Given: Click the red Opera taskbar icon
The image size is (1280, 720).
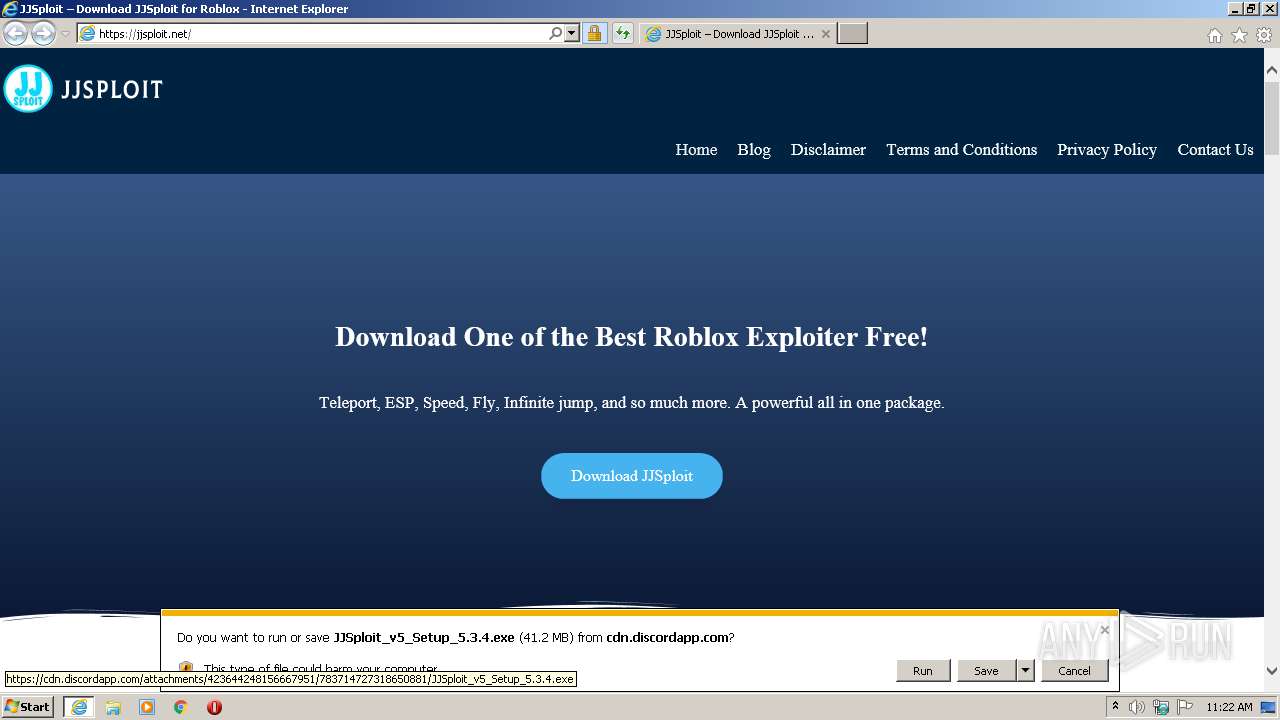Looking at the screenshot, I should [x=214, y=707].
